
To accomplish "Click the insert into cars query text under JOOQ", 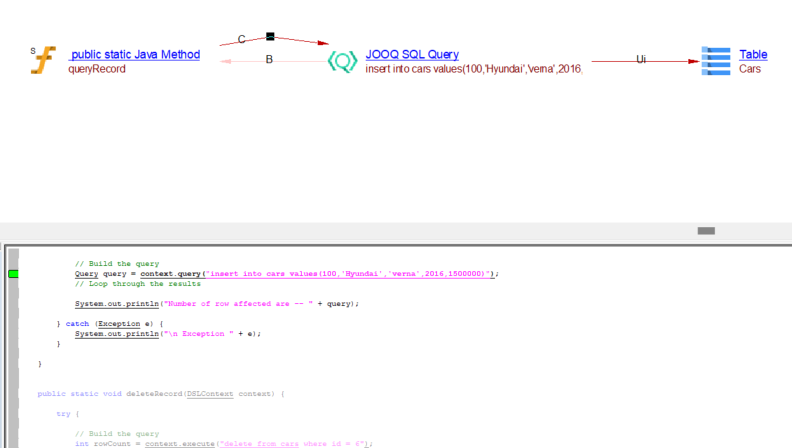I will [473, 69].
